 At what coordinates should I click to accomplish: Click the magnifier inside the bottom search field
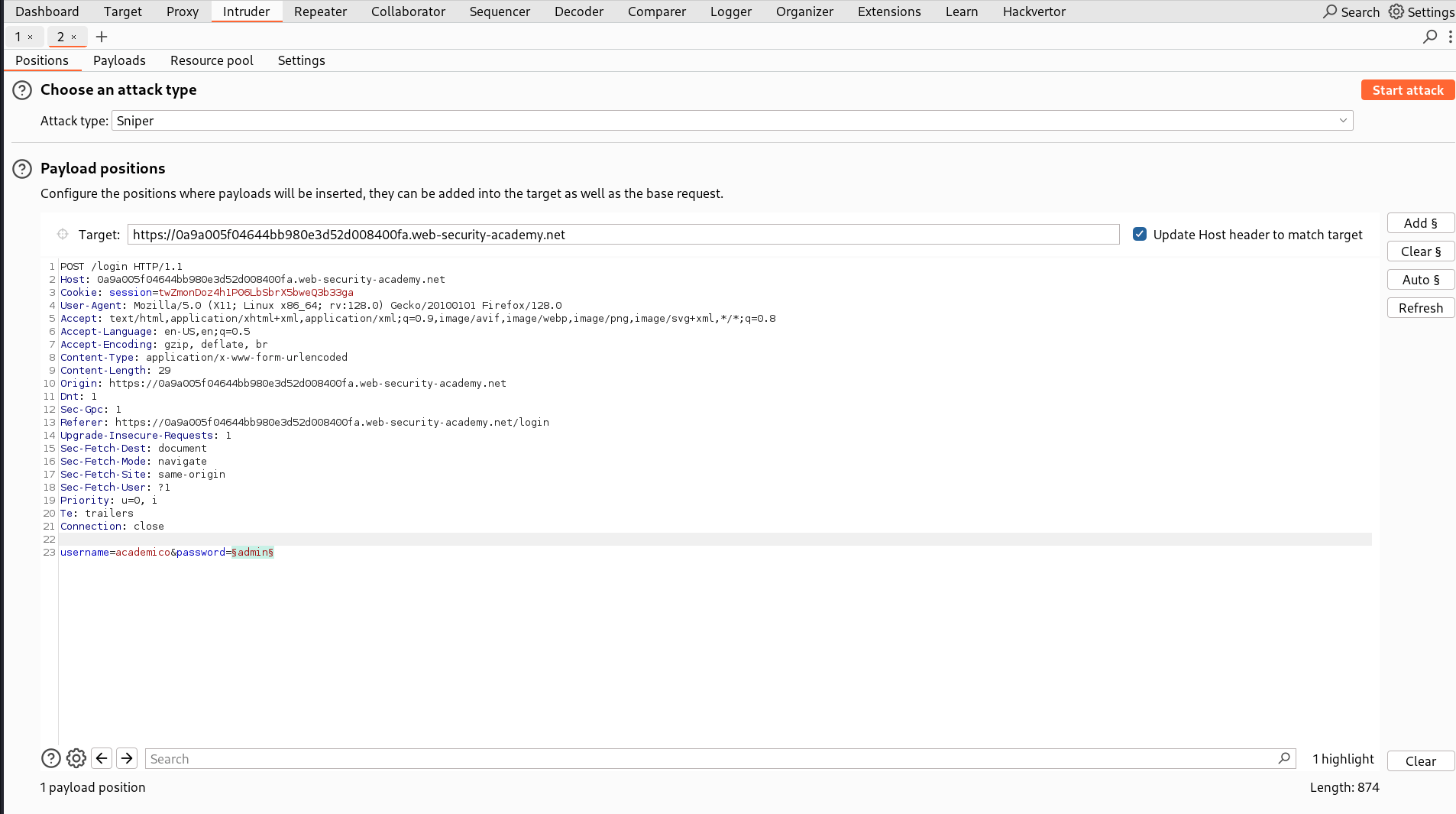(x=1284, y=758)
